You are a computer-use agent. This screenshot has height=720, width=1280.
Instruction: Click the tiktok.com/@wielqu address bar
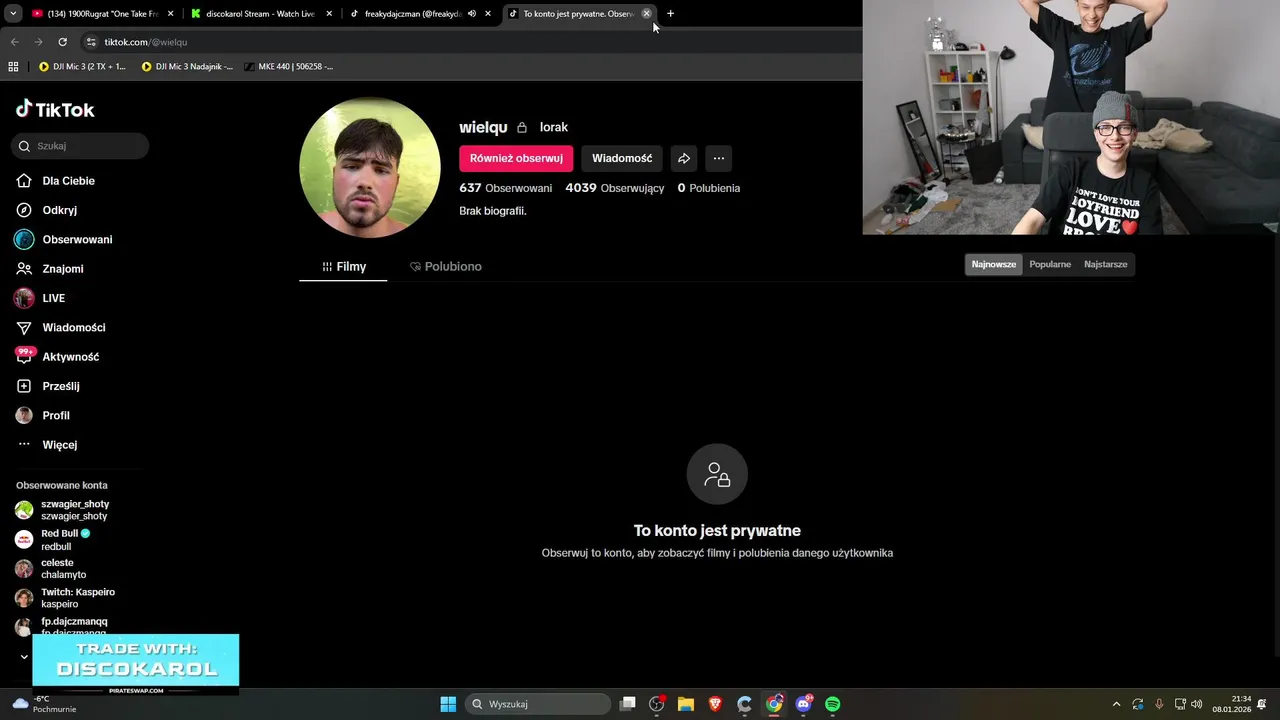tap(470, 42)
